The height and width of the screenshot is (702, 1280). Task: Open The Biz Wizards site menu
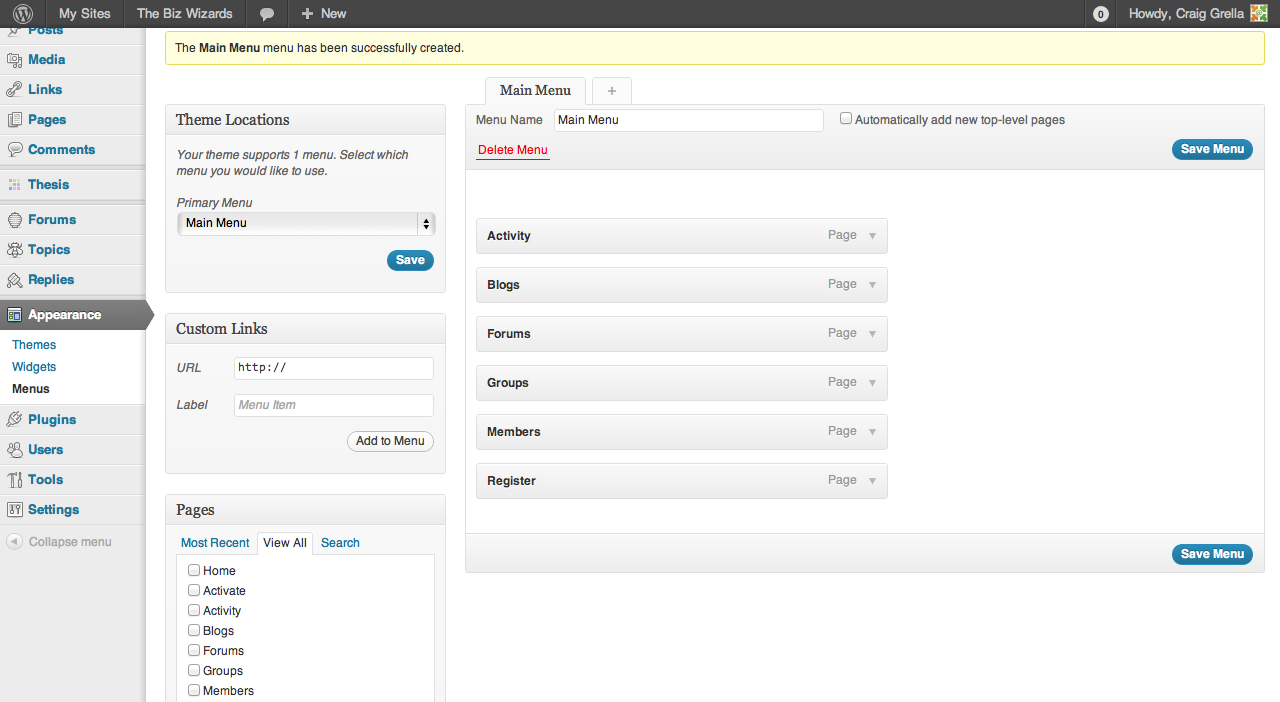[185, 14]
